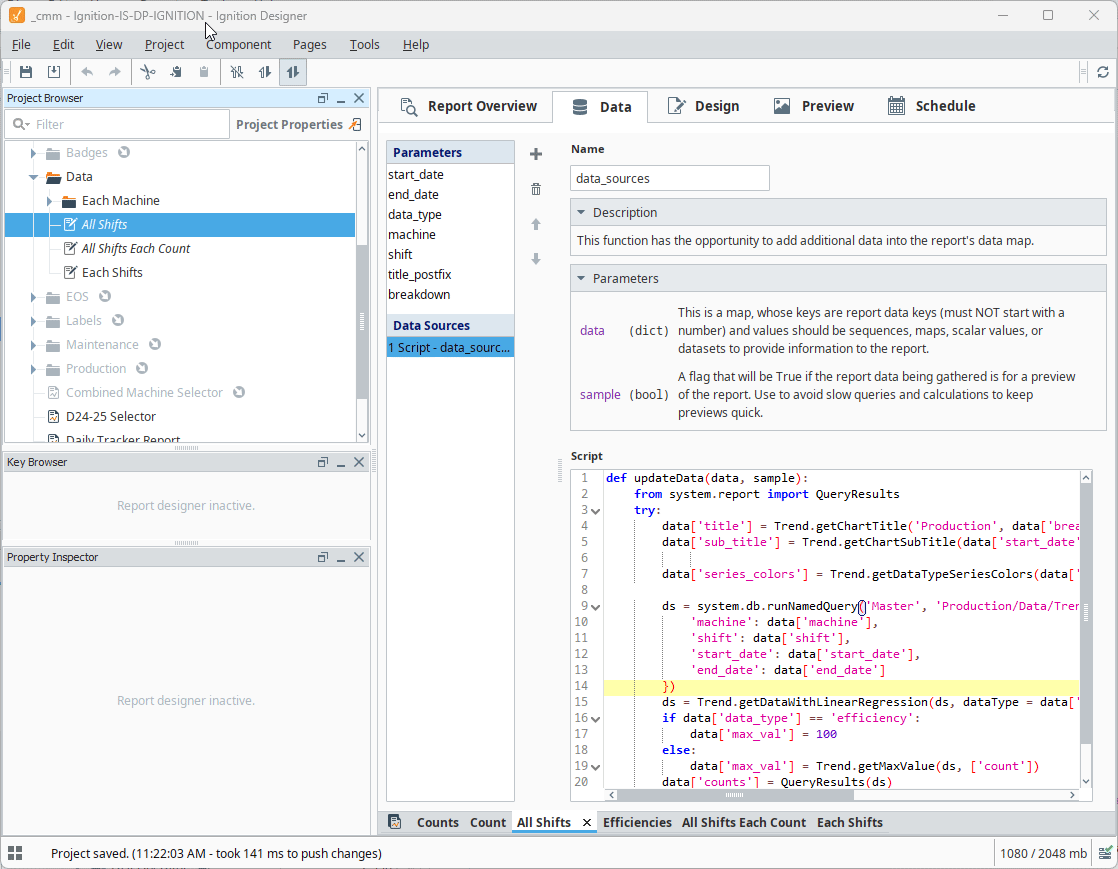This screenshot has width=1118, height=869.
Task: Click the Name field containing data_sources
Action: point(670,178)
